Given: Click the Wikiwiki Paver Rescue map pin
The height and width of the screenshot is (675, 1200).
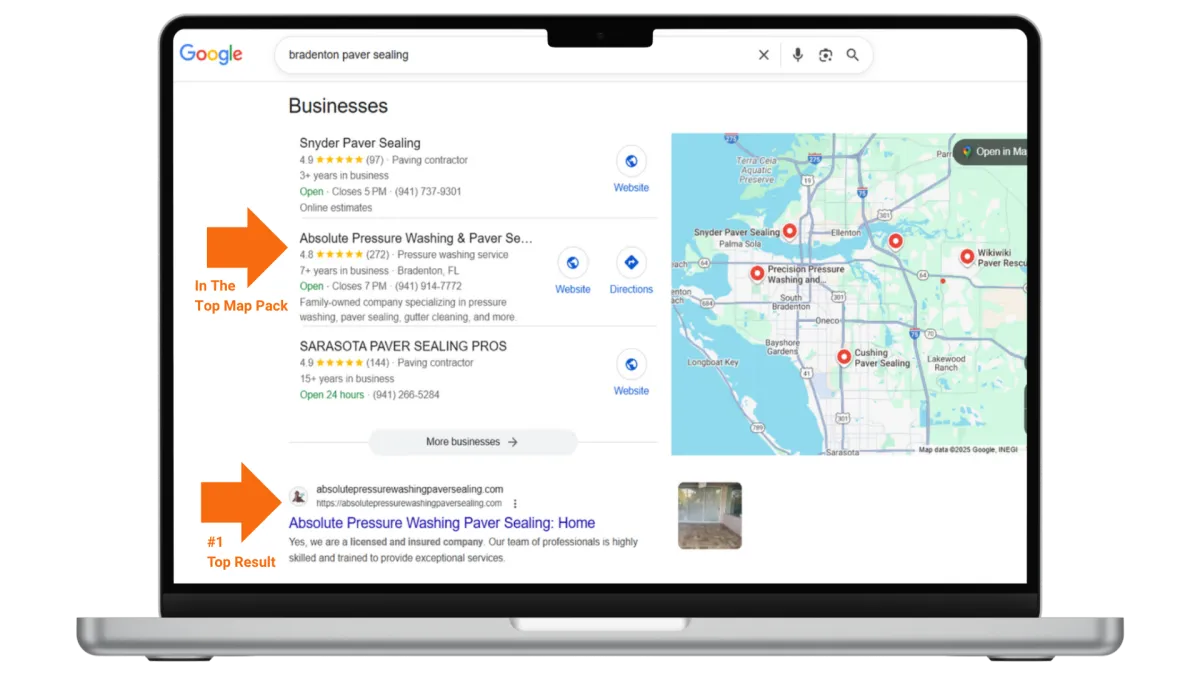Looking at the screenshot, I should tap(967, 257).
